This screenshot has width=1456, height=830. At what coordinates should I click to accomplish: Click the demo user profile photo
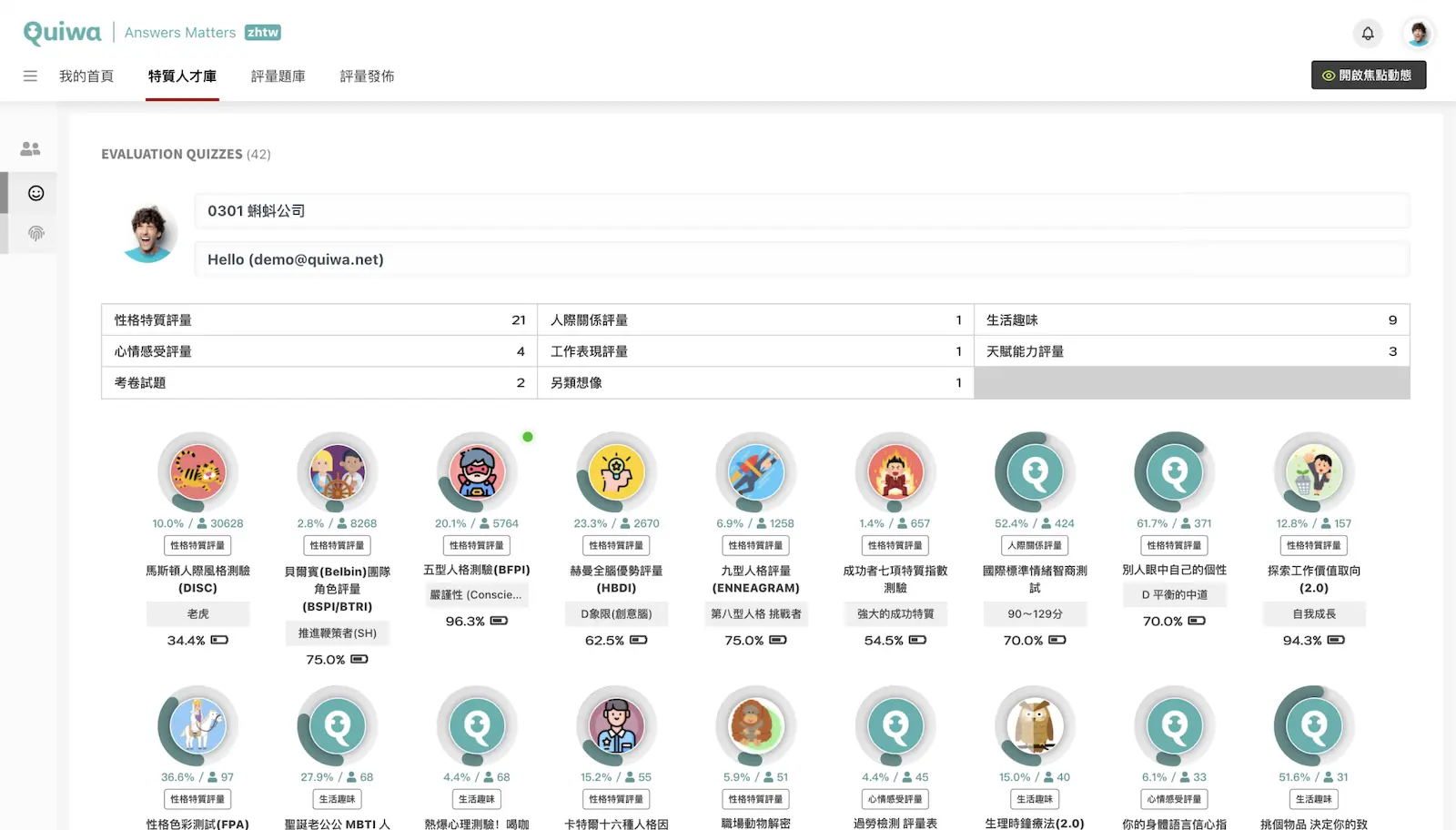148,234
